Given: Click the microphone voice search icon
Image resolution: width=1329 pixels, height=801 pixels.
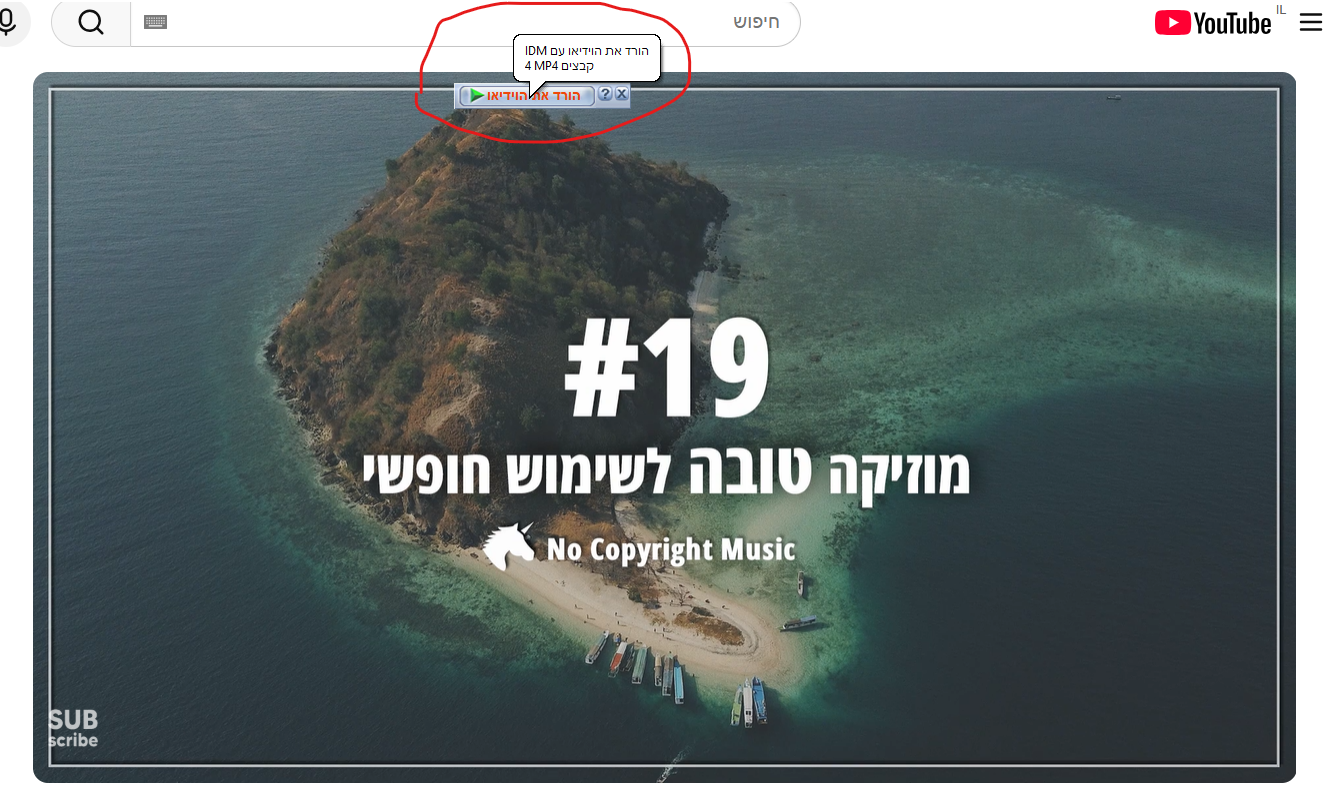Looking at the screenshot, I should point(8,22).
